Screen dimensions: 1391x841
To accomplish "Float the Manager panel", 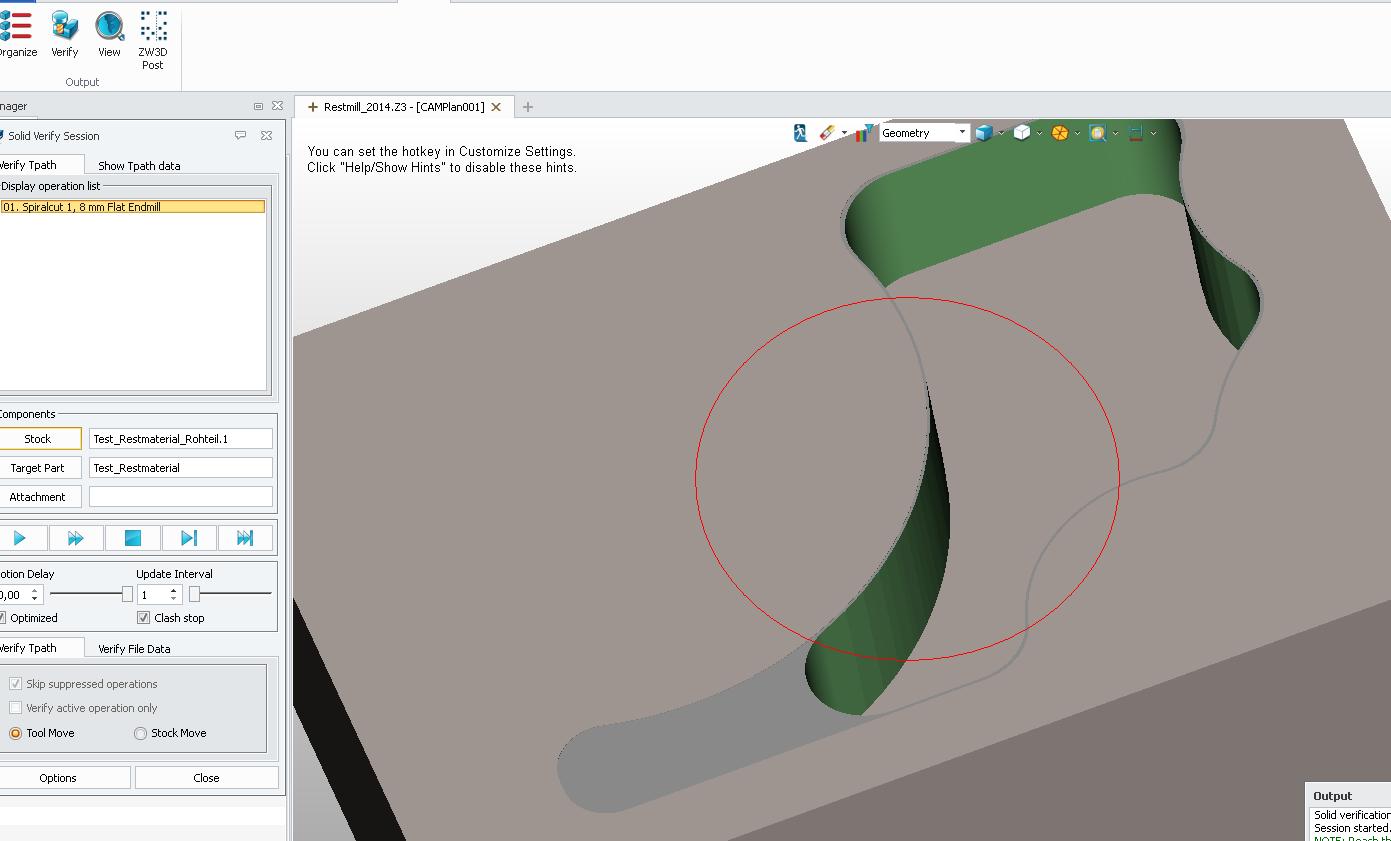I will click(258, 106).
